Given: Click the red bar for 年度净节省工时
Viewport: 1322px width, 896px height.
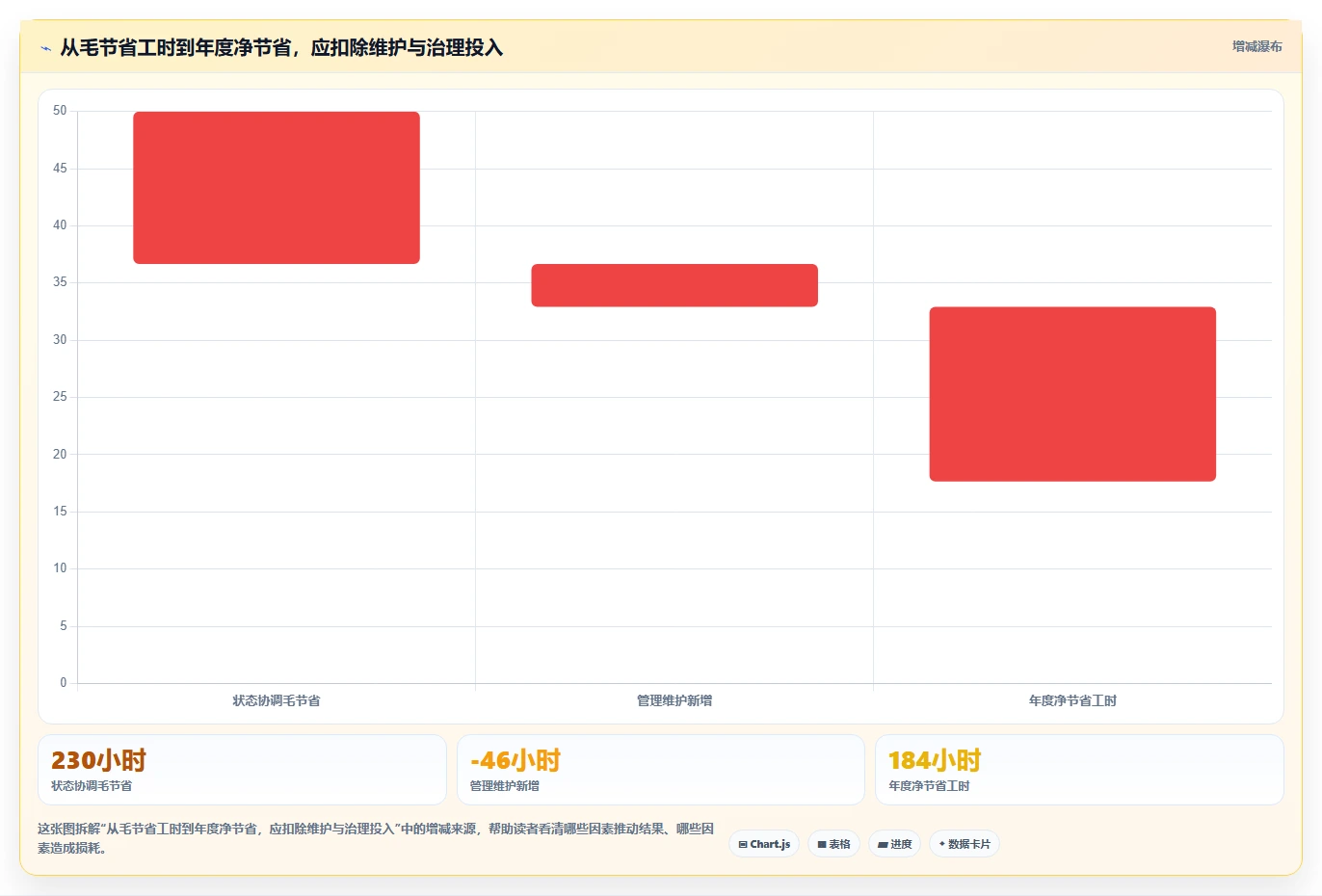Looking at the screenshot, I should (1072, 394).
